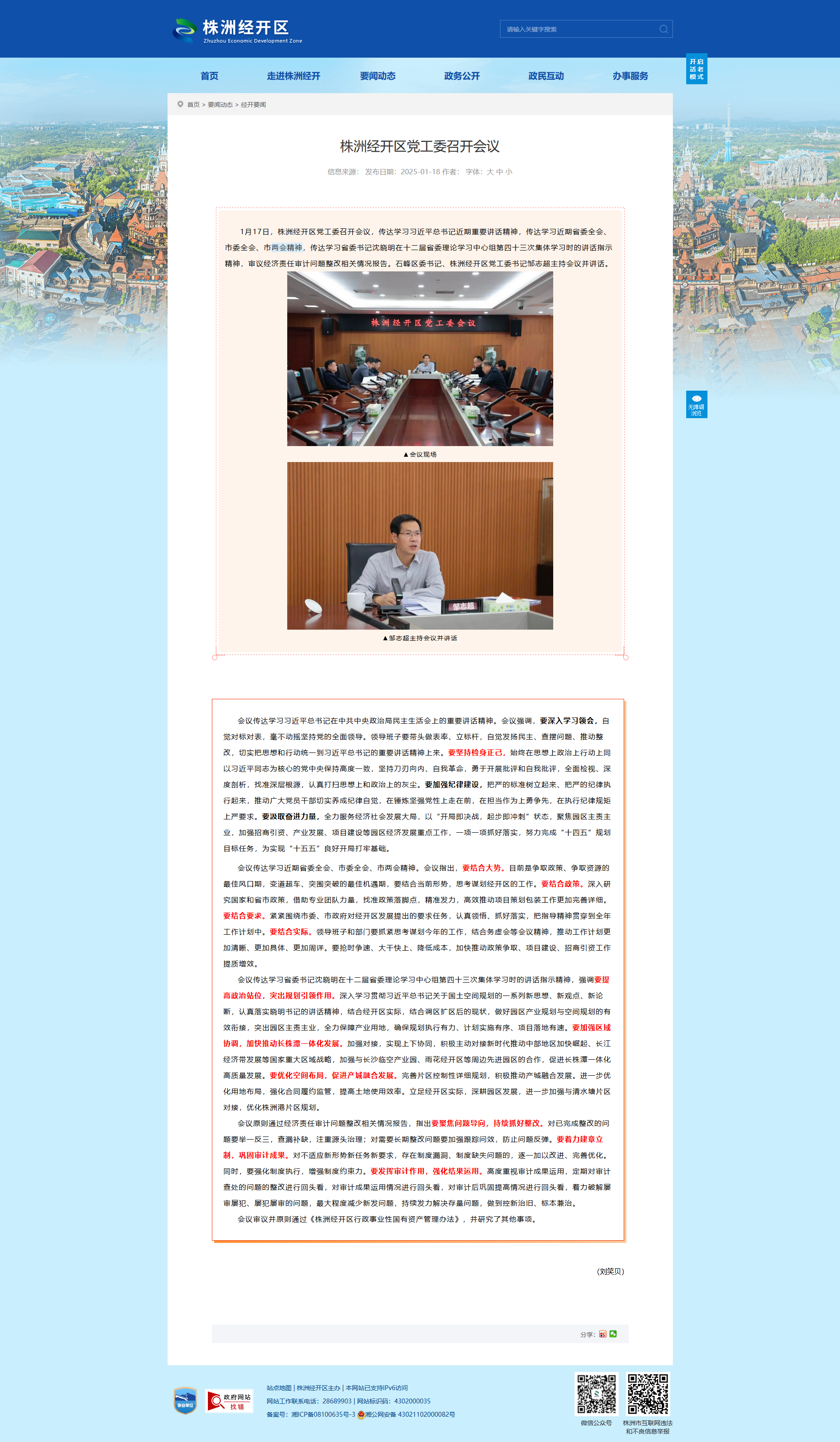Image resolution: width=840 pixels, height=1442 pixels.
Task: Share article to Weibo
Action: pos(602,1334)
